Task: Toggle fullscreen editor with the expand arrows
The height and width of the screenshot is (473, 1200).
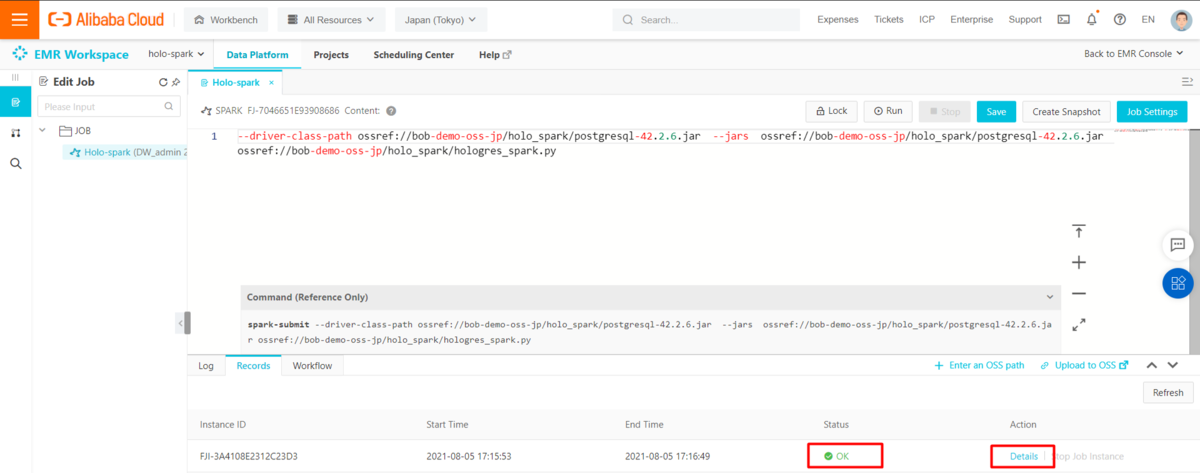Action: pos(1078,324)
